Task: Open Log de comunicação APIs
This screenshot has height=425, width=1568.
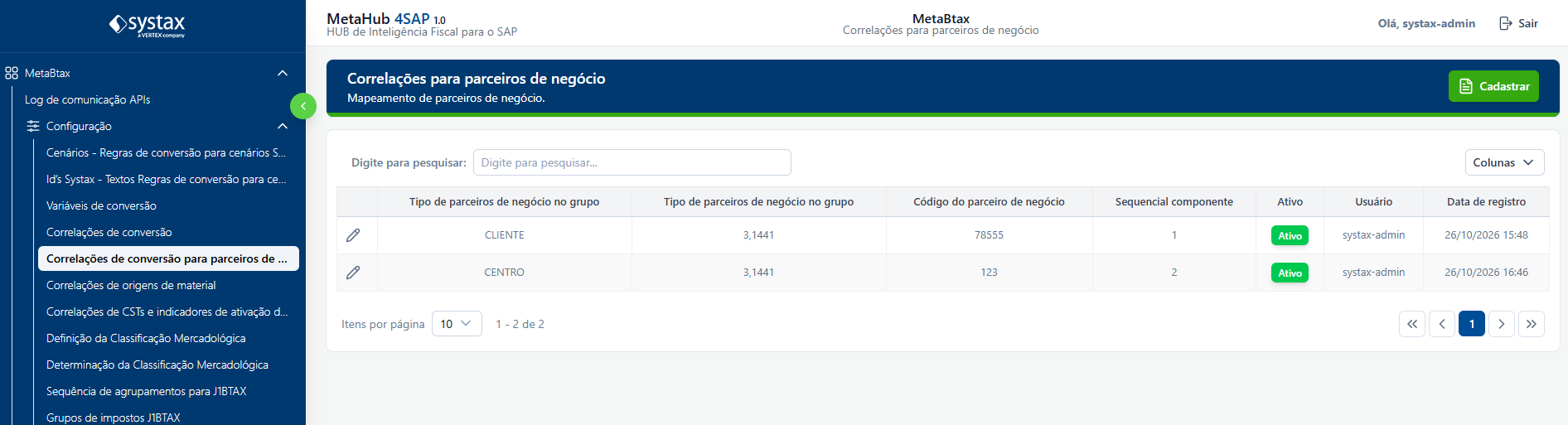Action: (88, 99)
